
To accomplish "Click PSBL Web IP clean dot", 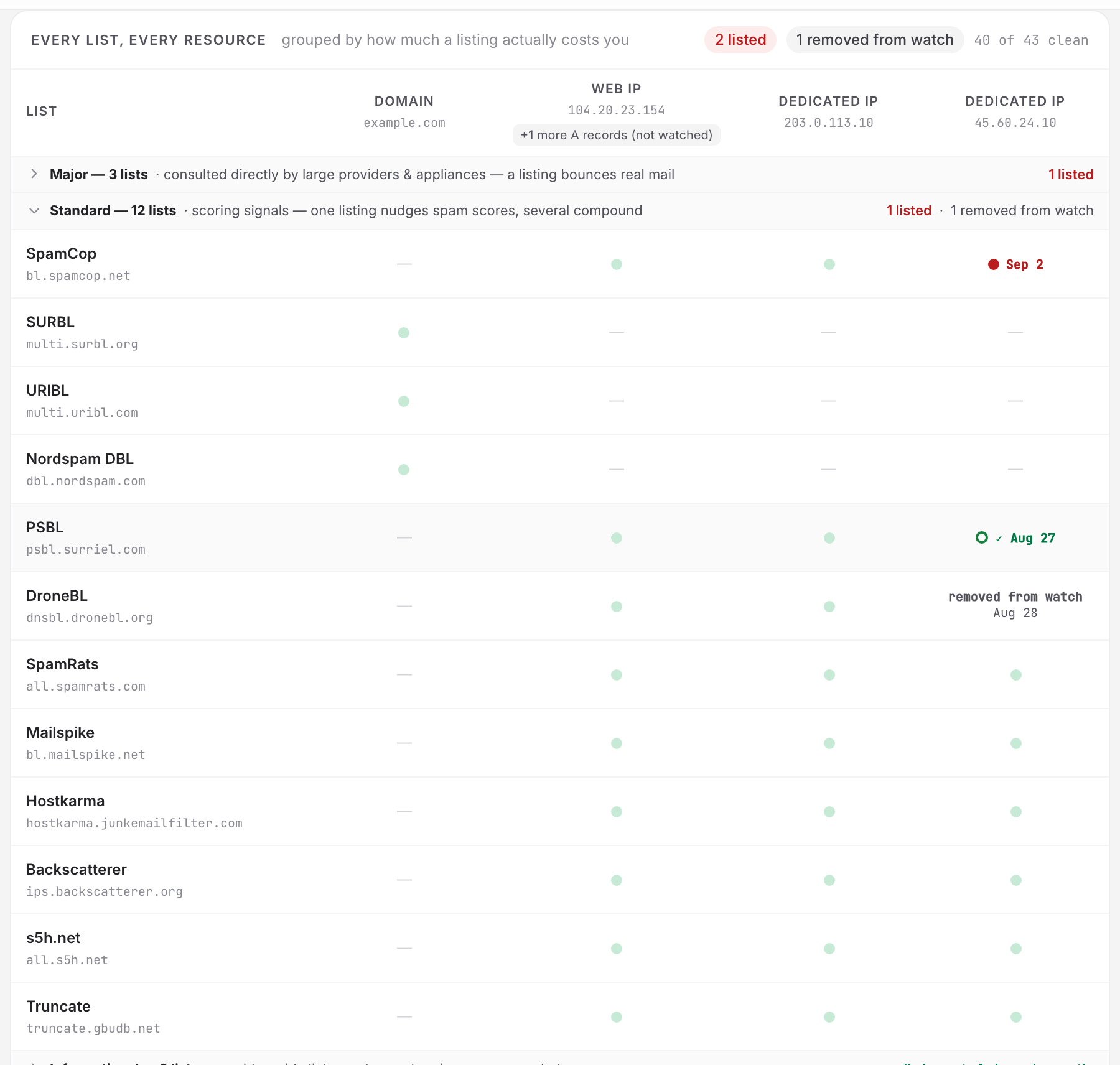I will tap(617, 538).
